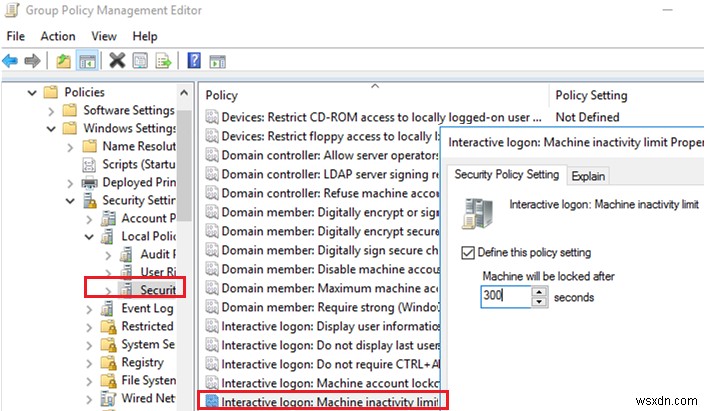The height and width of the screenshot is (411, 709).
Task: Click icon beside Machine inactivity limit policy row
Action: click(212, 402)
